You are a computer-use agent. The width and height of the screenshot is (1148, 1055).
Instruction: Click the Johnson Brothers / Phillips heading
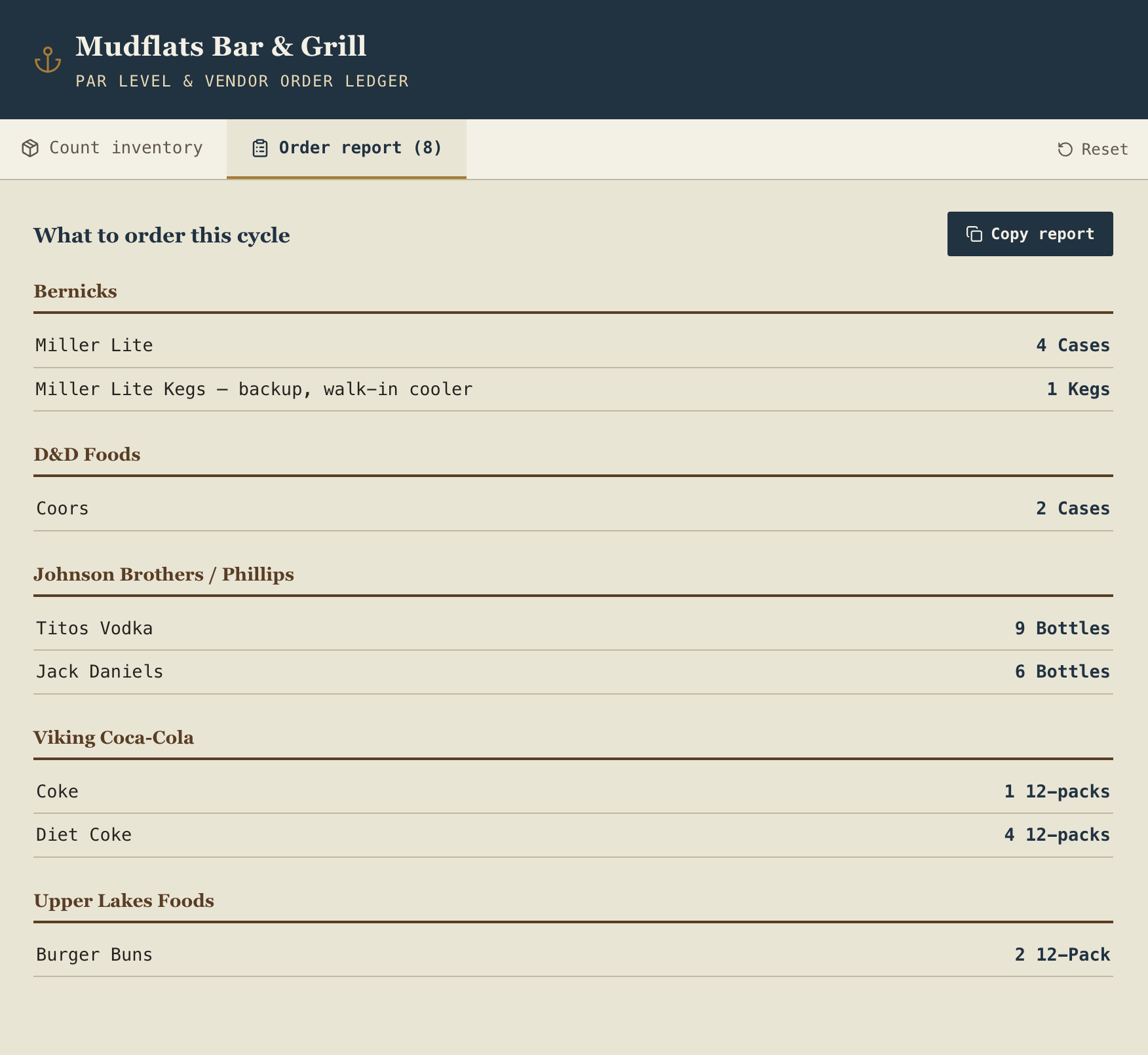164,574
